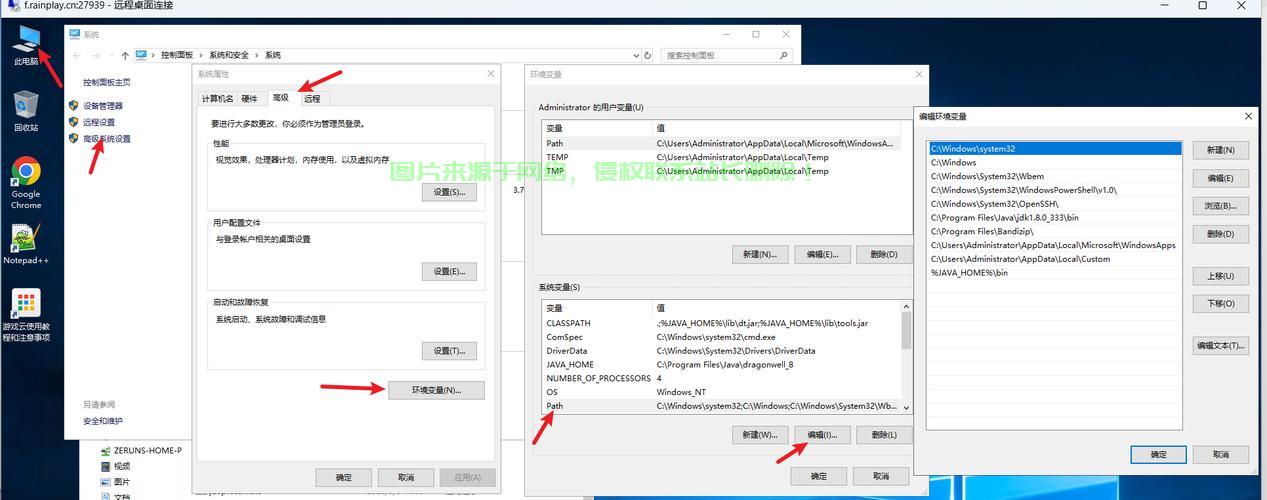This screenshot has height=500, width=1267.
Task: Expand the address bar history dropdown arrow
Action: [x=635, y=56]
